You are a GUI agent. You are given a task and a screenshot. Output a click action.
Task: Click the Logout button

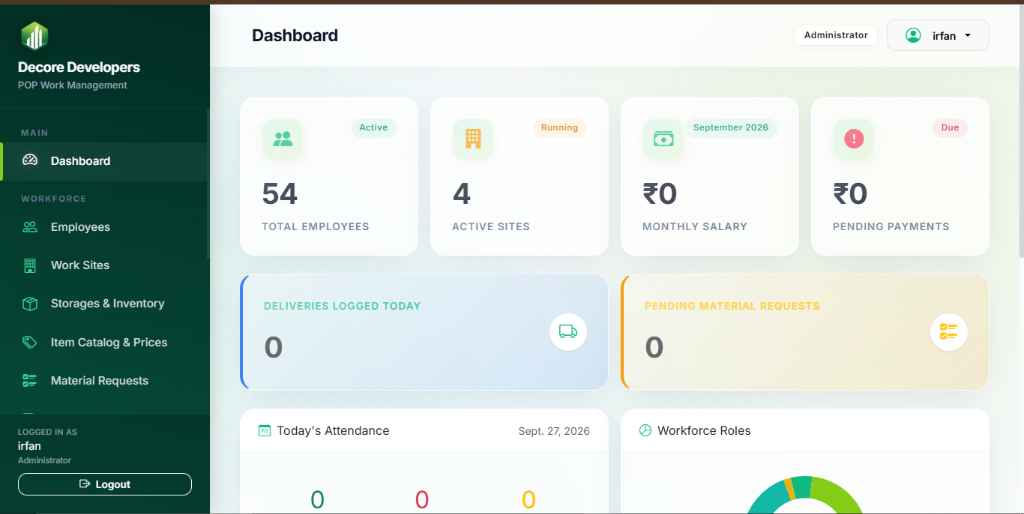click(x=104, y=484)
